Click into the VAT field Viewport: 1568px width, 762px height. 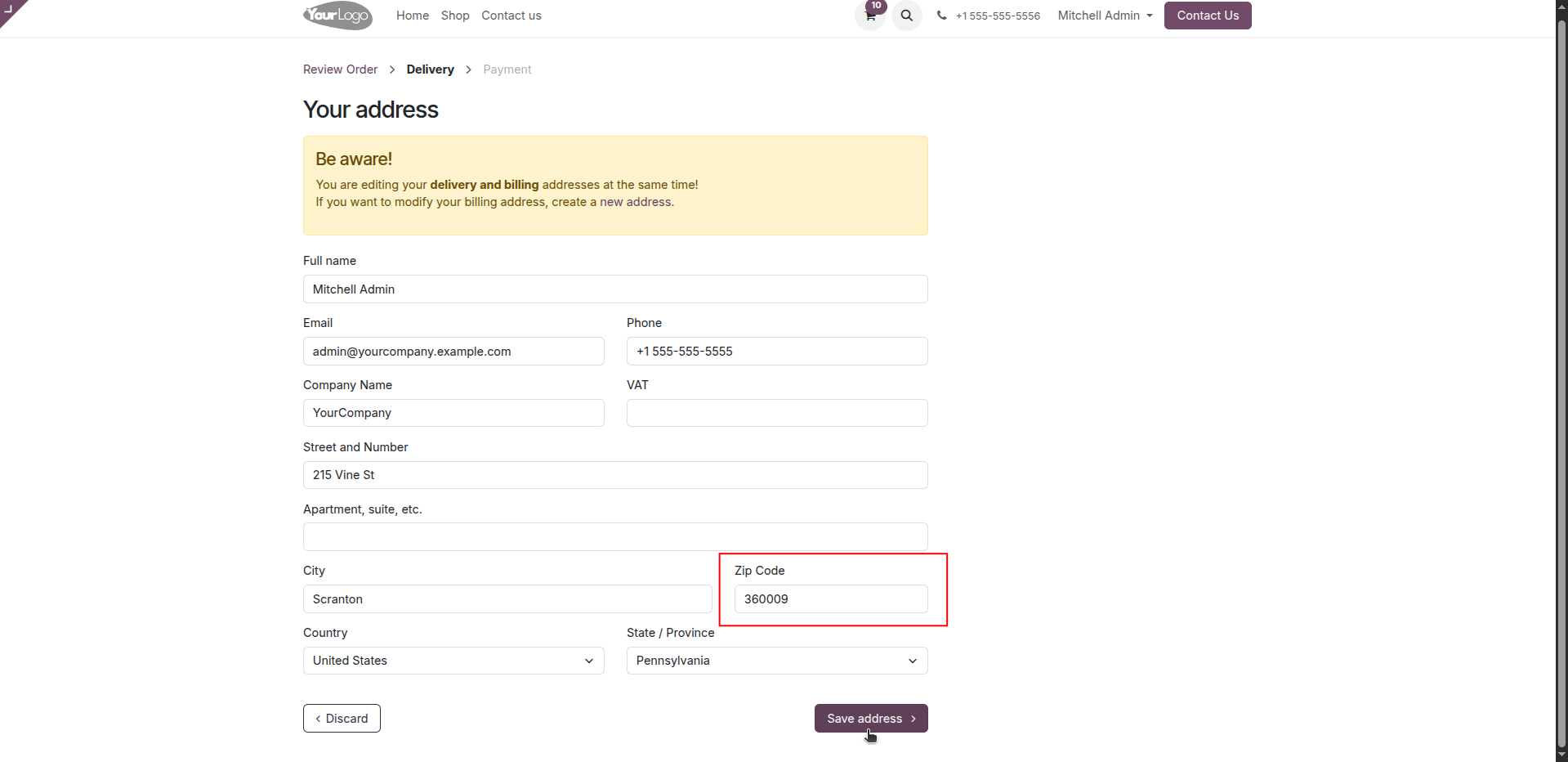(777, 413)
